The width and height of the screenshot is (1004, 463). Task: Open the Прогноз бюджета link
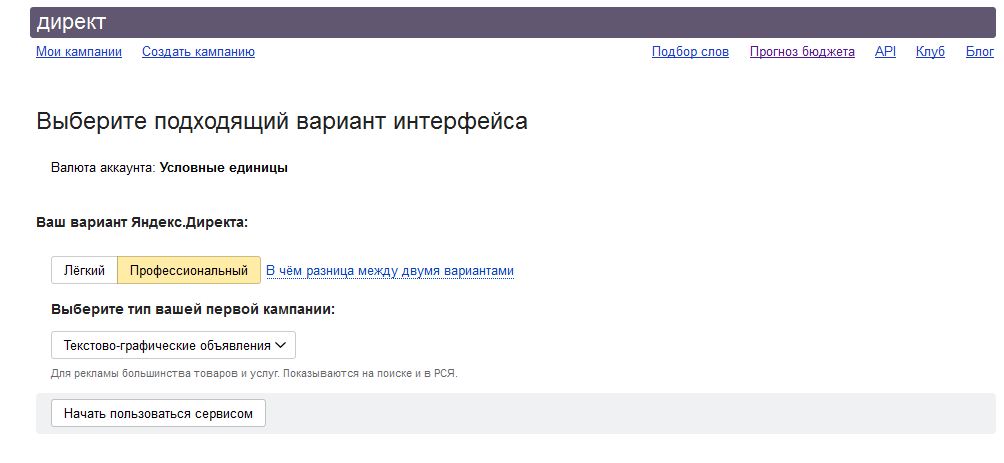(x=802, y=52)
